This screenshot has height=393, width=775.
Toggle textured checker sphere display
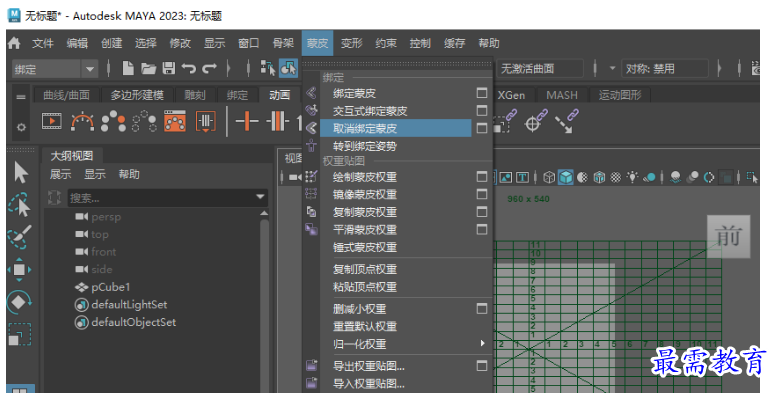pos(616,177)
